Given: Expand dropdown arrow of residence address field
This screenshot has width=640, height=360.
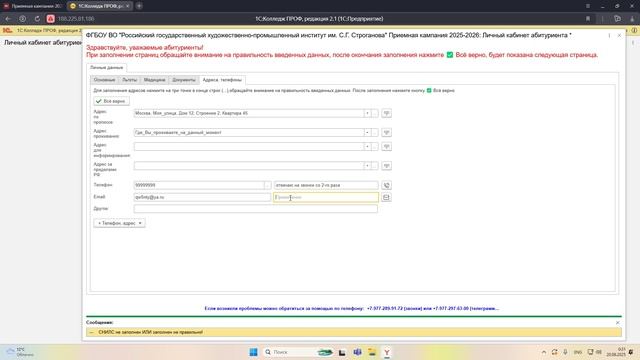Looking at the screenshot, I should pyautogui.click(x=367, y=132).
